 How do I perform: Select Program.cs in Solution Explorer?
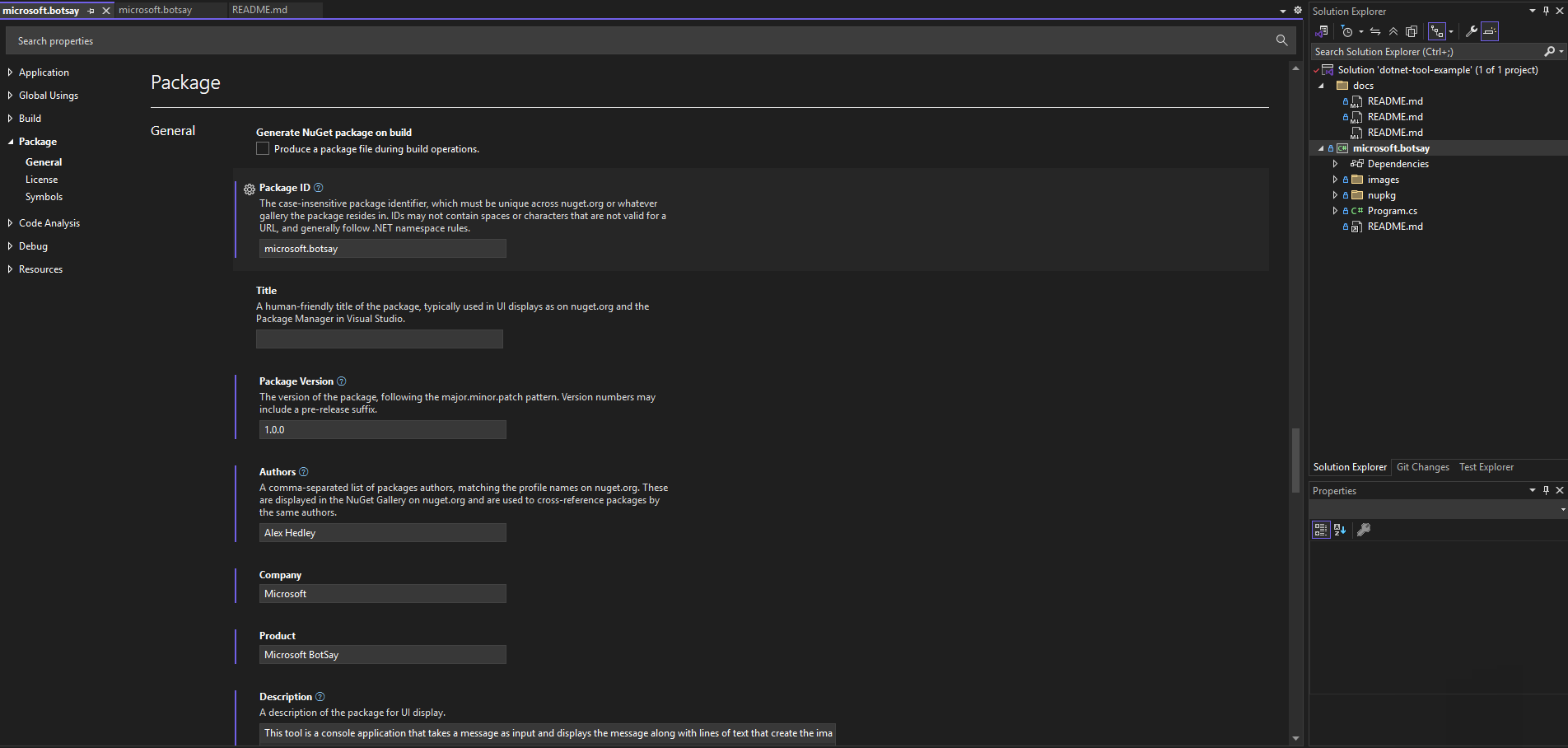(1392, 211)
